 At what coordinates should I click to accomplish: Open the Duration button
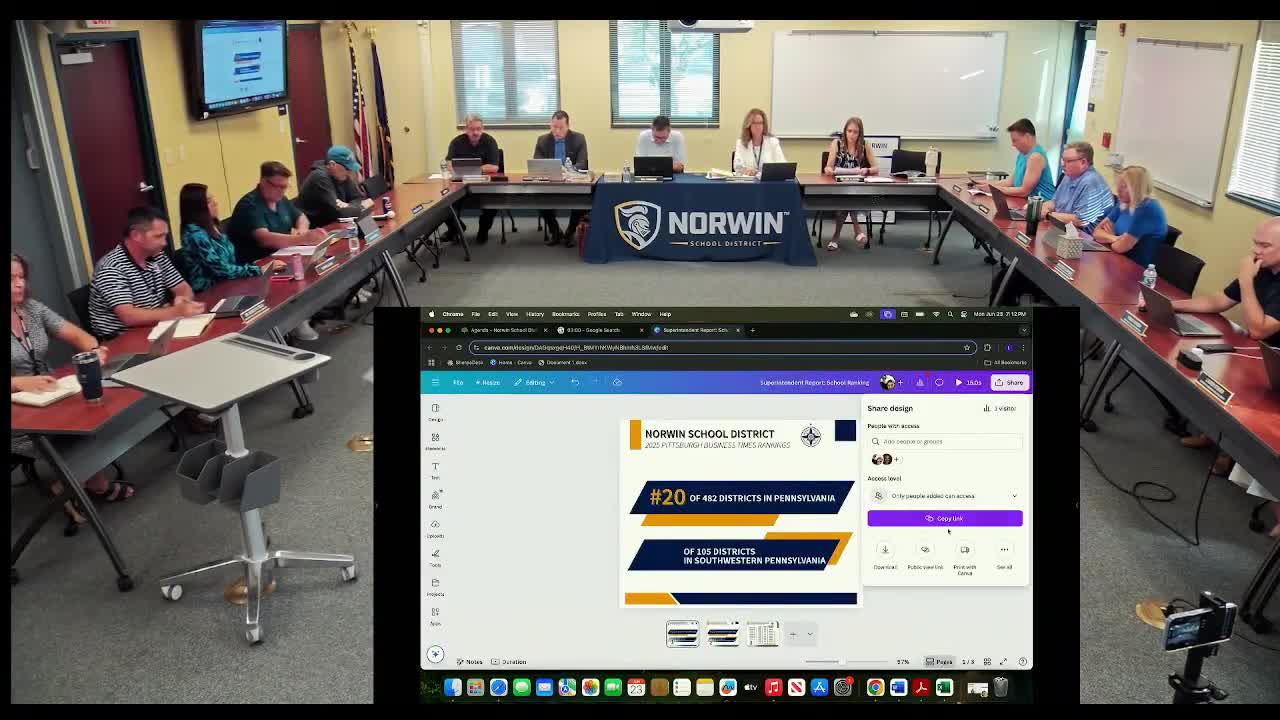(511, 661)
